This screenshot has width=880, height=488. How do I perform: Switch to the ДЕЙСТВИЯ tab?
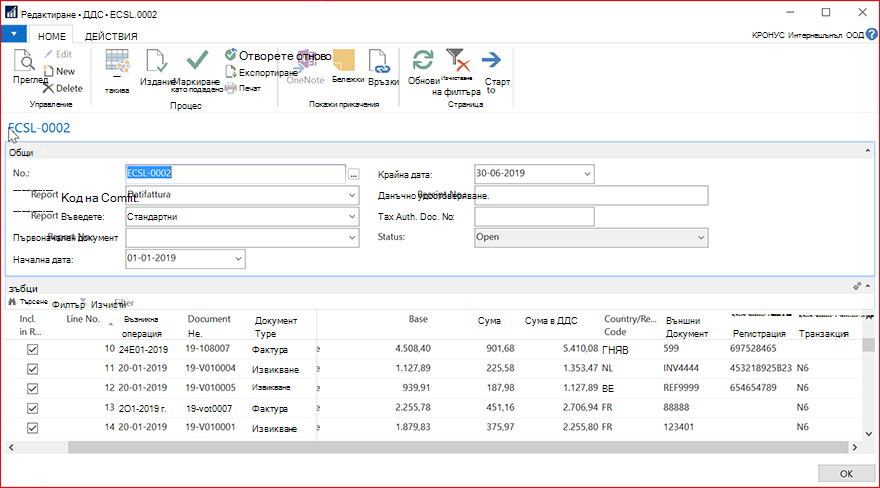[x=111, y=36]
